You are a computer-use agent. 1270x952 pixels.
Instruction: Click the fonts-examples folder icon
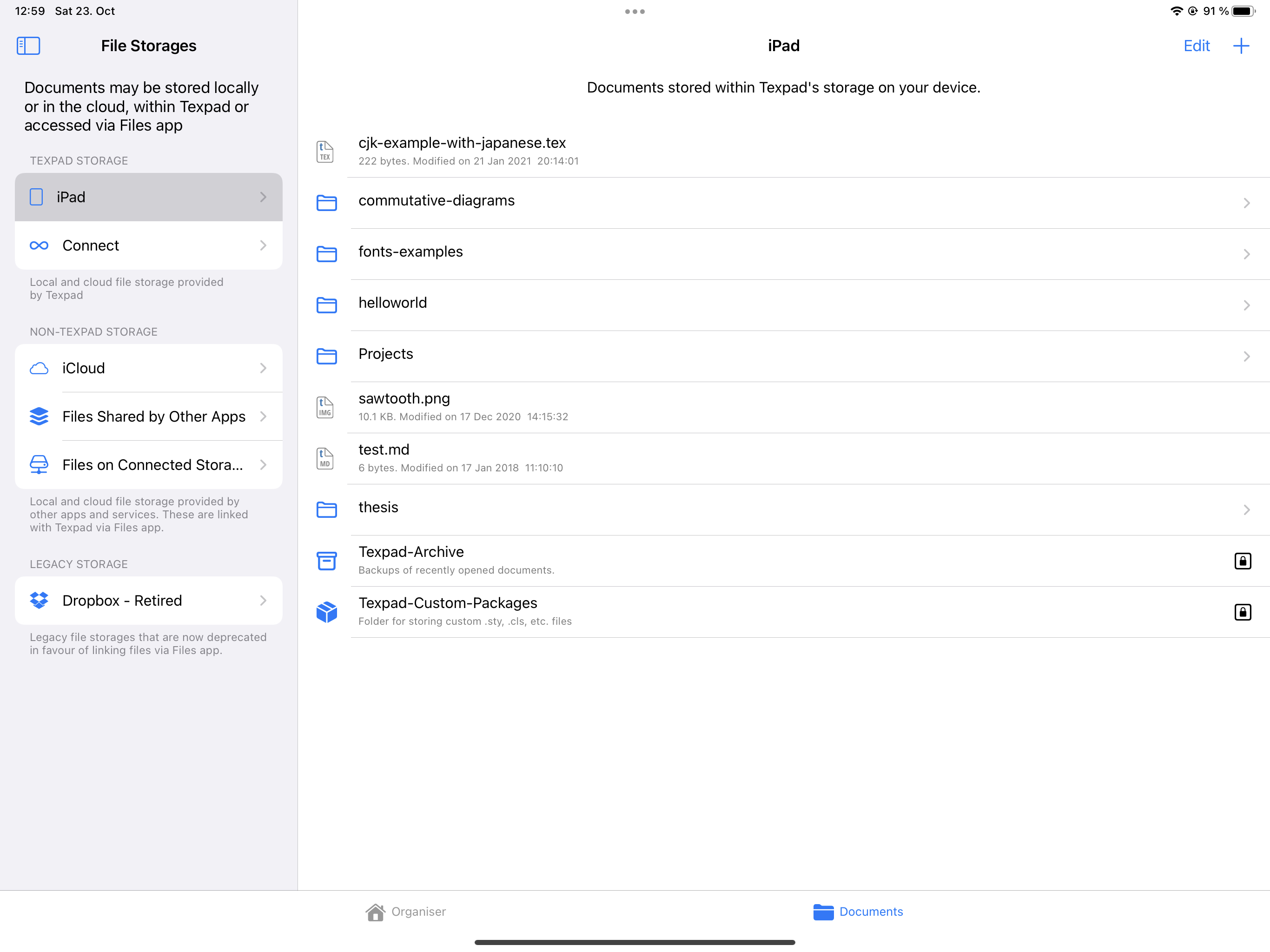pos(327,254)
